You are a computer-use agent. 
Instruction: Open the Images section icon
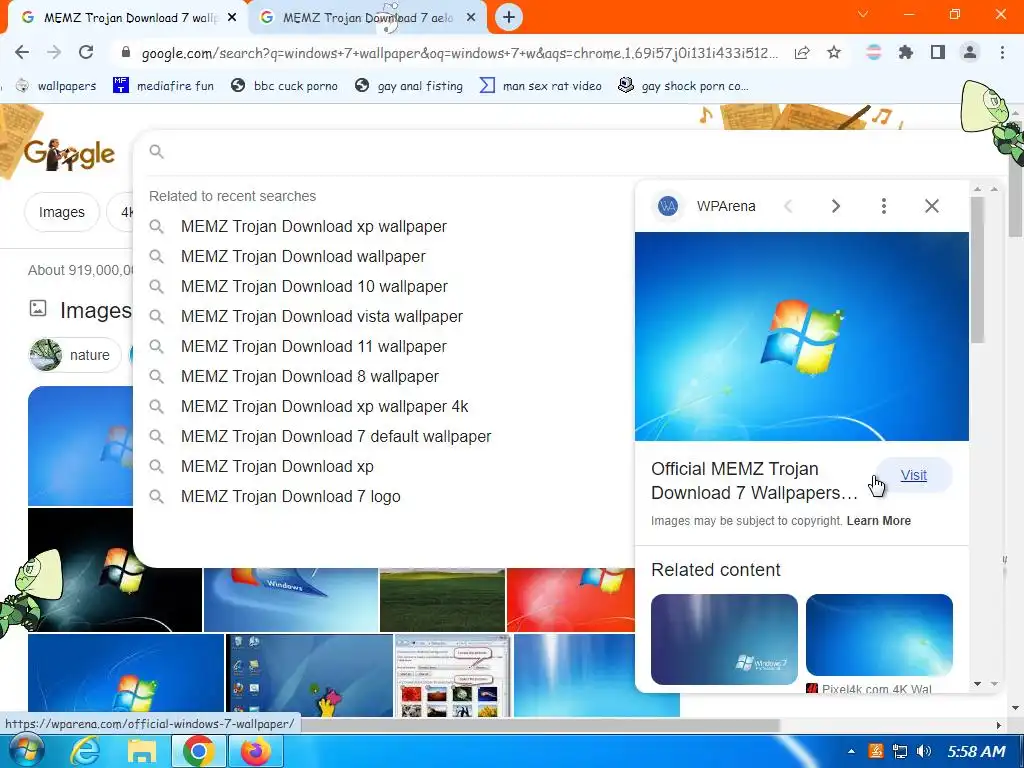[x=38, y=308]
